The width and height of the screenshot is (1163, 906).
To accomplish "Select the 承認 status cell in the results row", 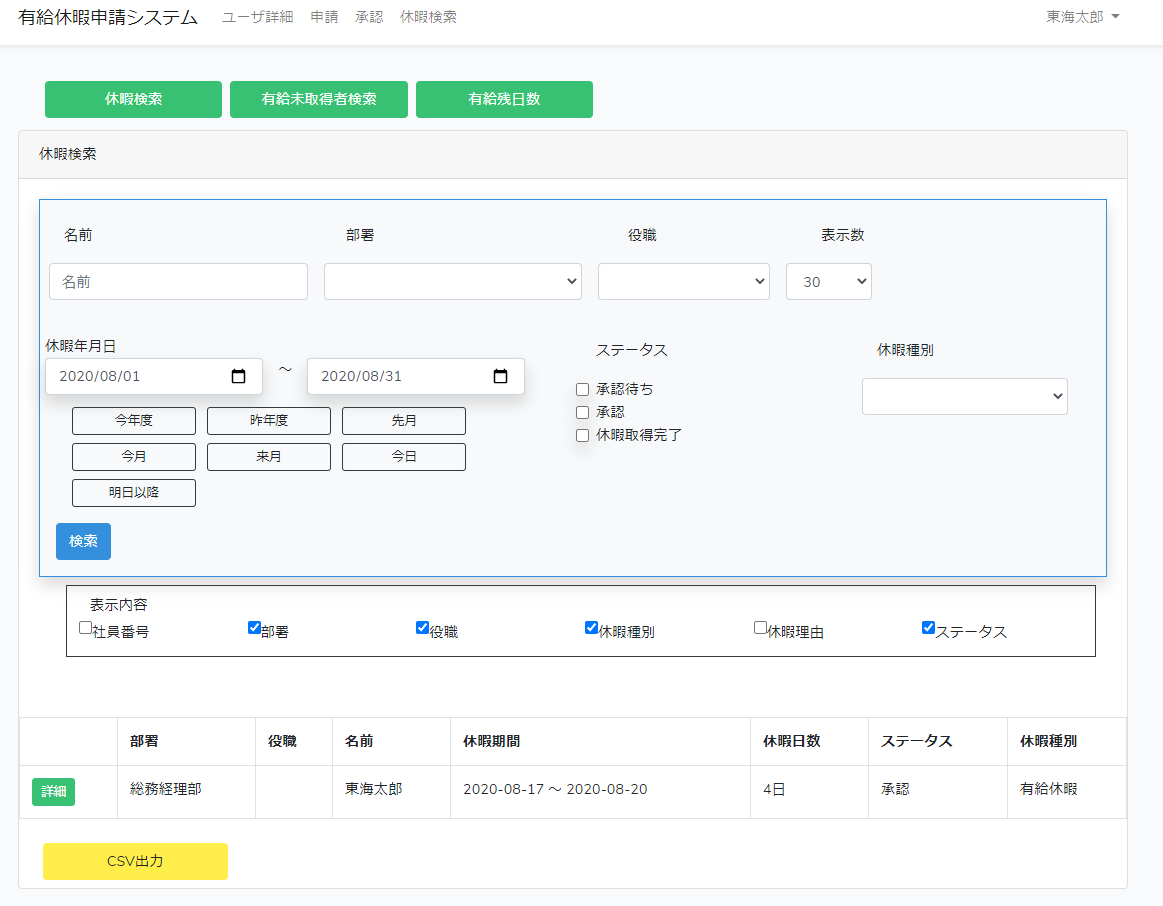I will tap(938, 790).
